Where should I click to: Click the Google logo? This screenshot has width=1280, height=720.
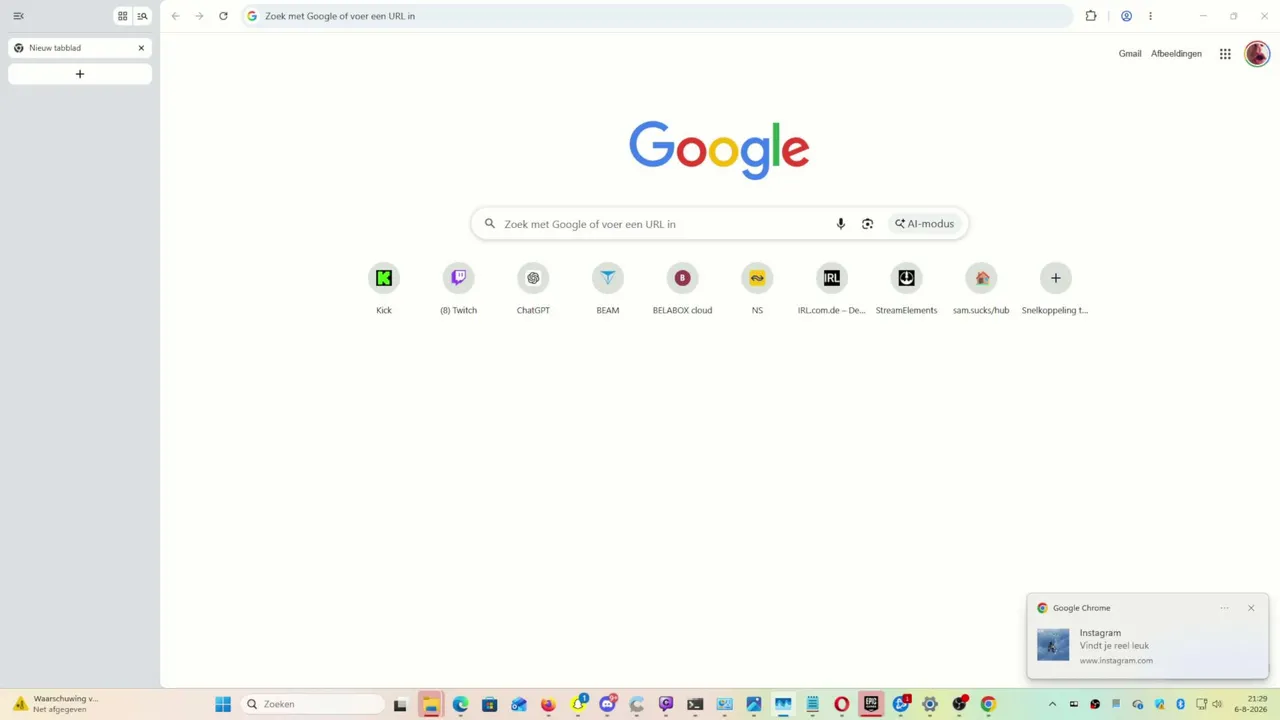719,150
